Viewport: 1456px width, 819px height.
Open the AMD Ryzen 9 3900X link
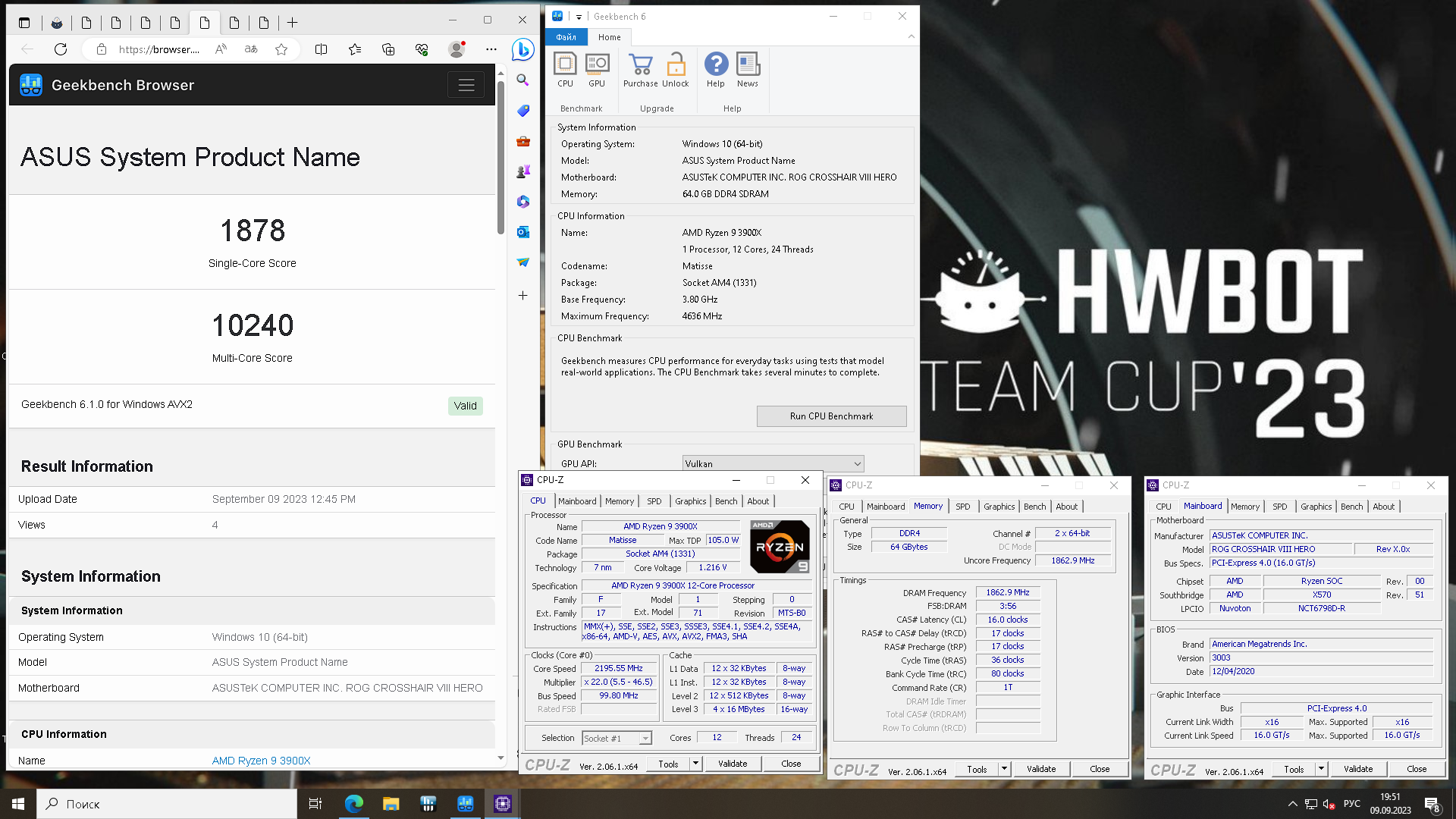pyautogui.click(x=261, y=761)
